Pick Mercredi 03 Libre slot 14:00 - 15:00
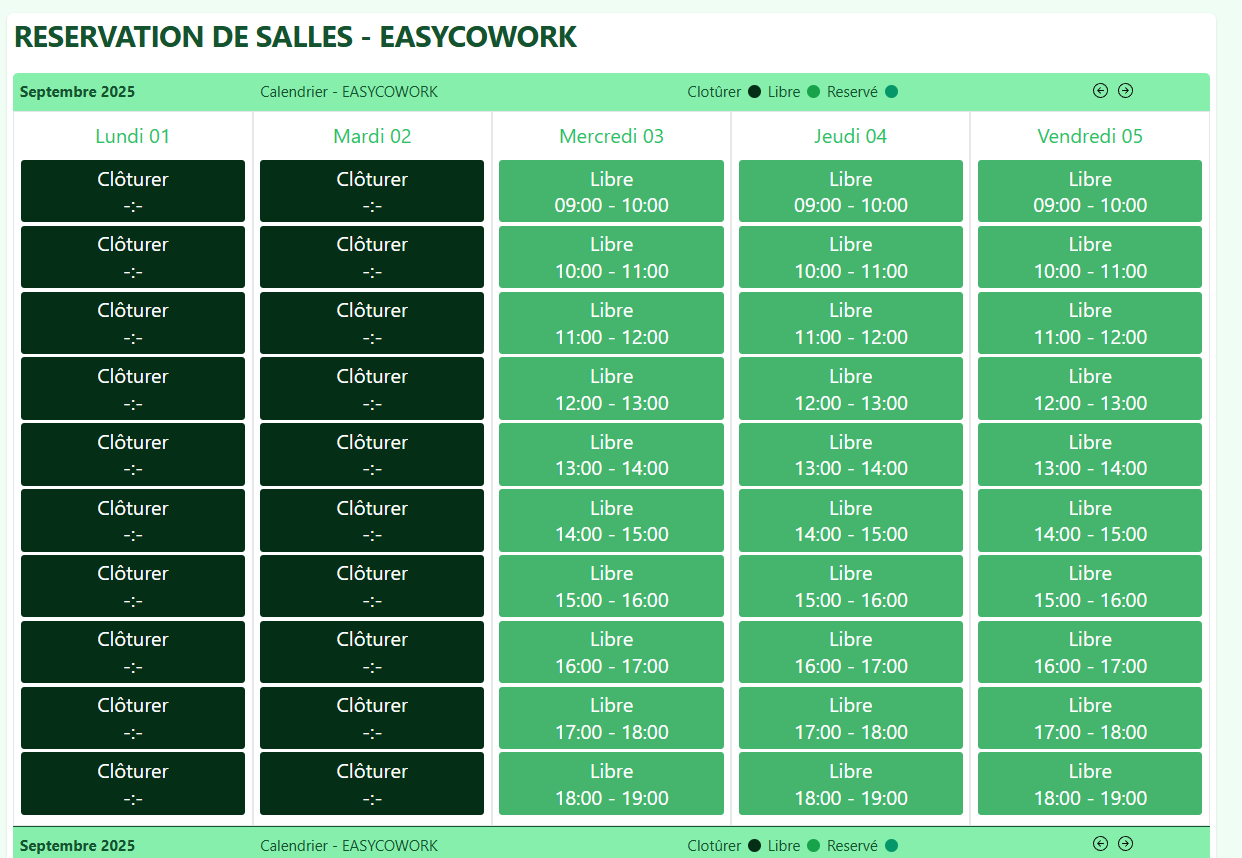 pyautogui.click(x=611, y=520)
